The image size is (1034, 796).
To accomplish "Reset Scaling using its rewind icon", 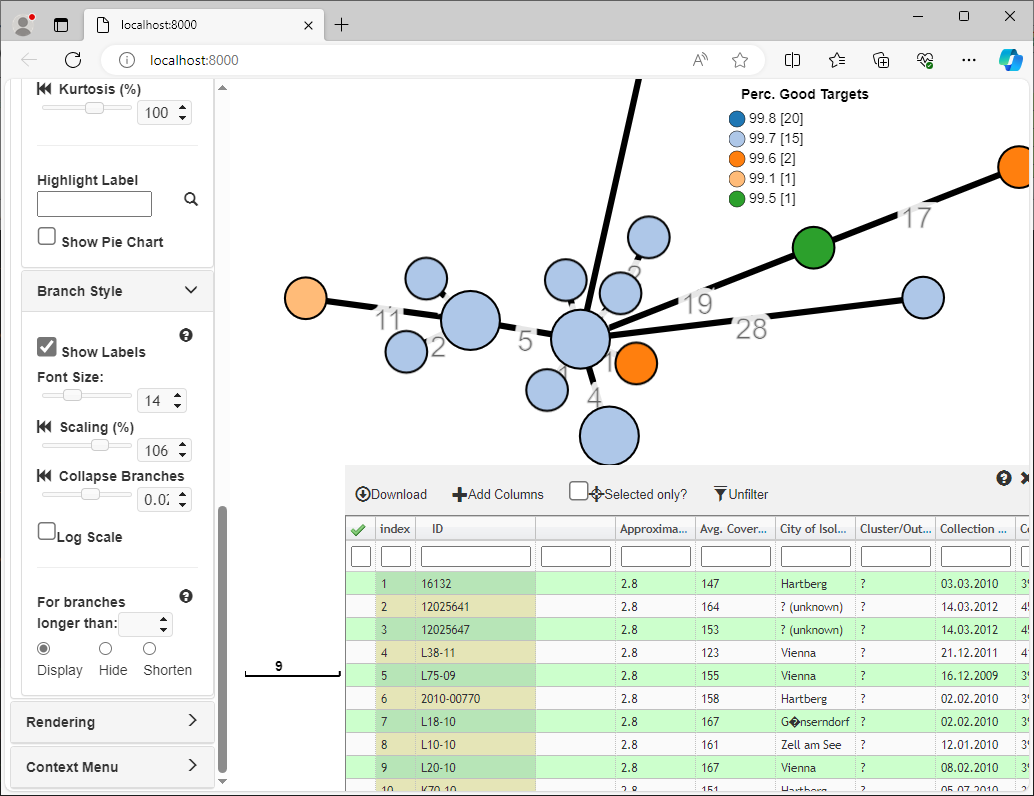I will point(44,427).
